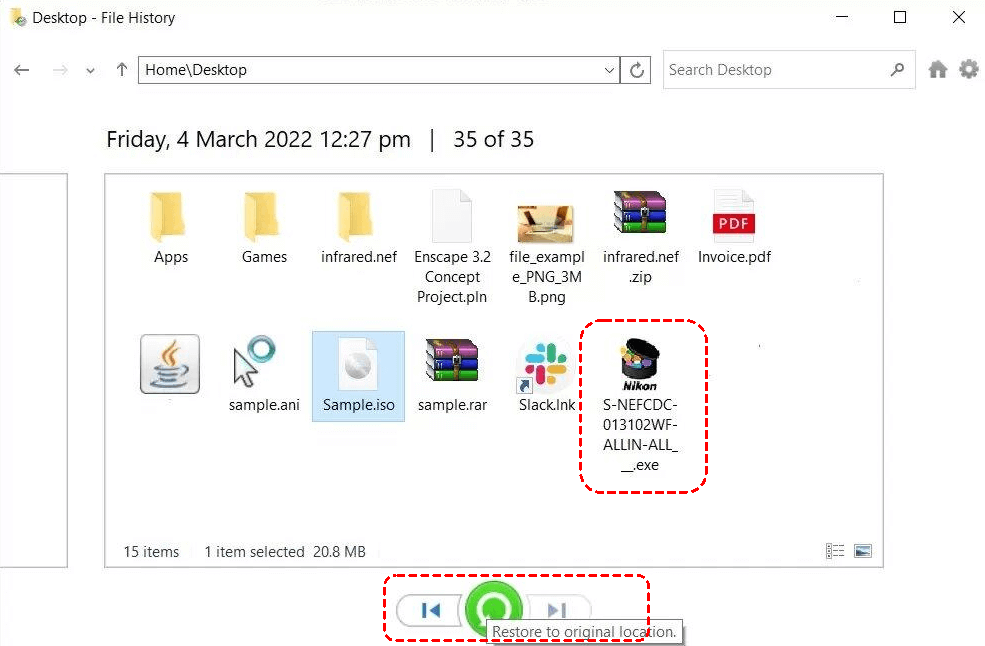Click the Friday, 4 March 2022 date heading

(258, 139)
